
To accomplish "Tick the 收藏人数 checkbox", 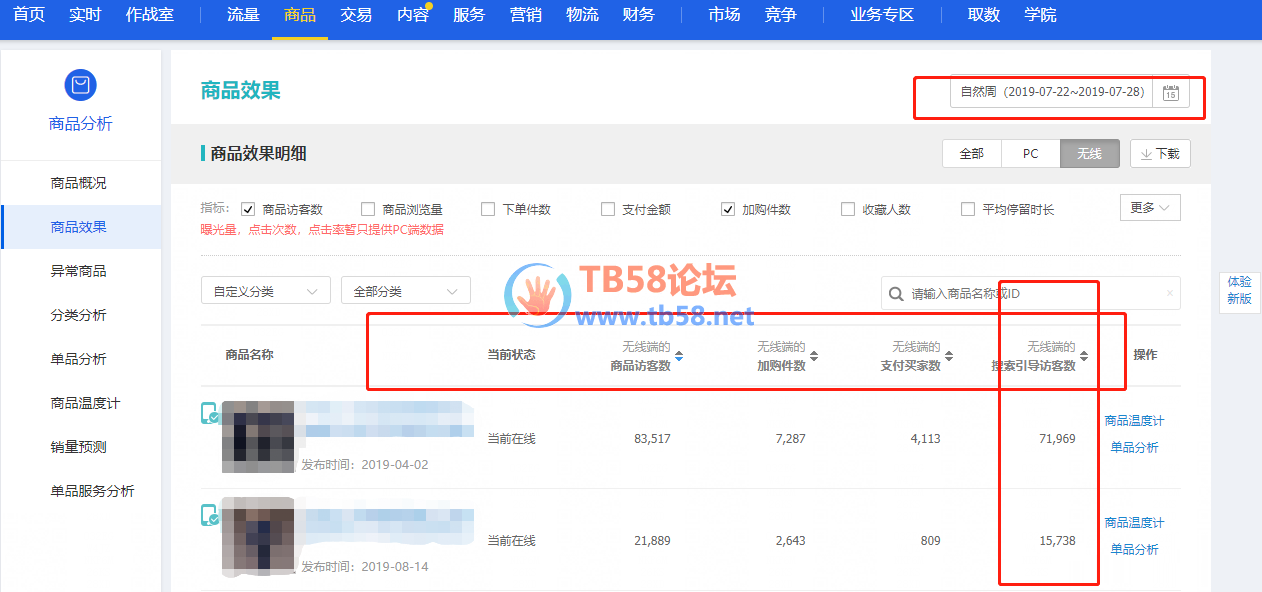I will pos(848,209).
